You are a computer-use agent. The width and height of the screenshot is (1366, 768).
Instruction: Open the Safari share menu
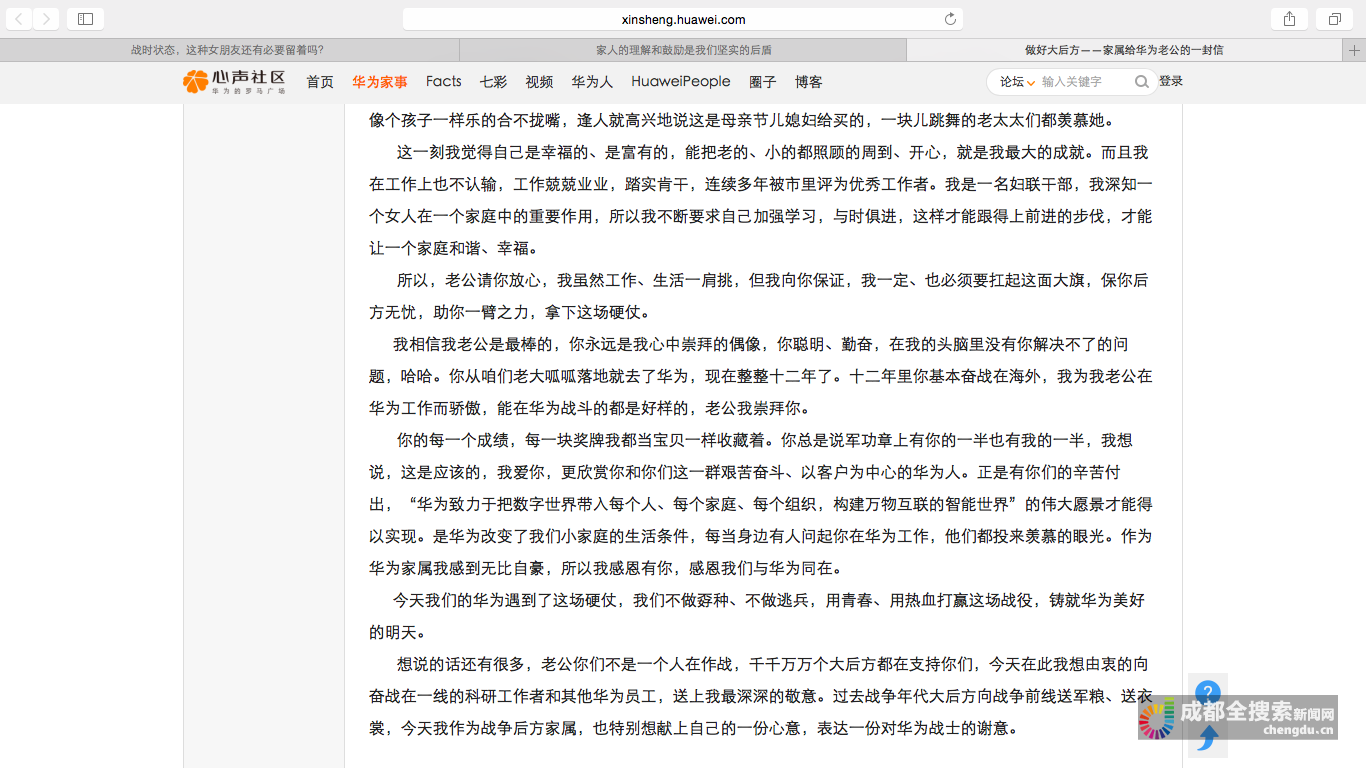pos(1289,19)
